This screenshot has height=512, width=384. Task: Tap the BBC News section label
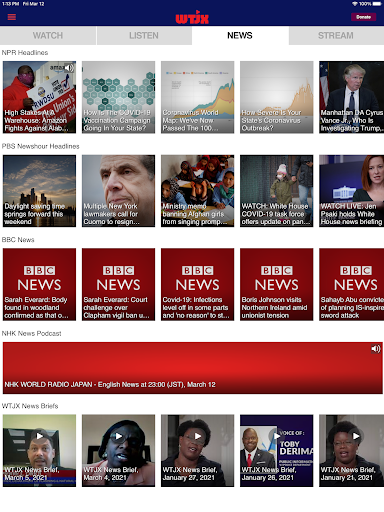[x=18, y=240]
